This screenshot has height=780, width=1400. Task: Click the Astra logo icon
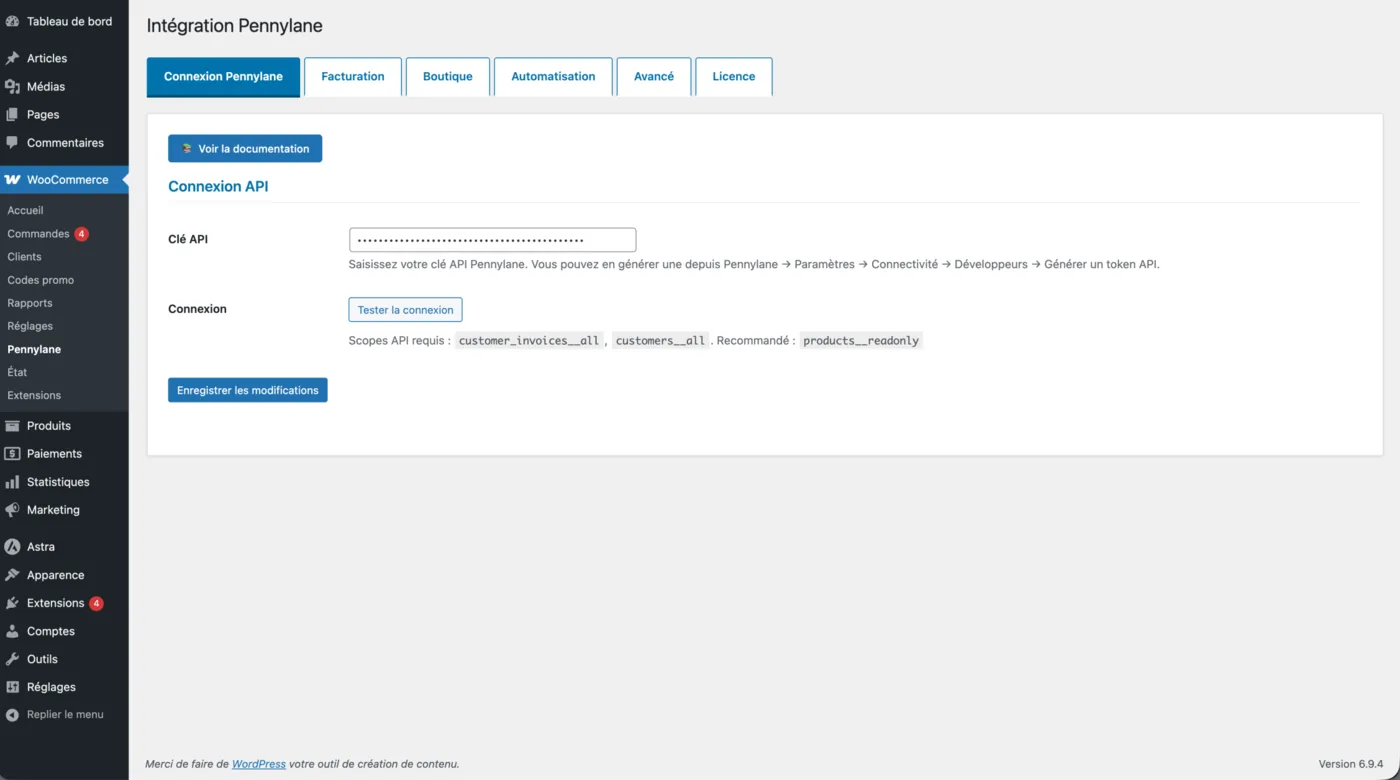pyautogui.click(x=12, y=547)
